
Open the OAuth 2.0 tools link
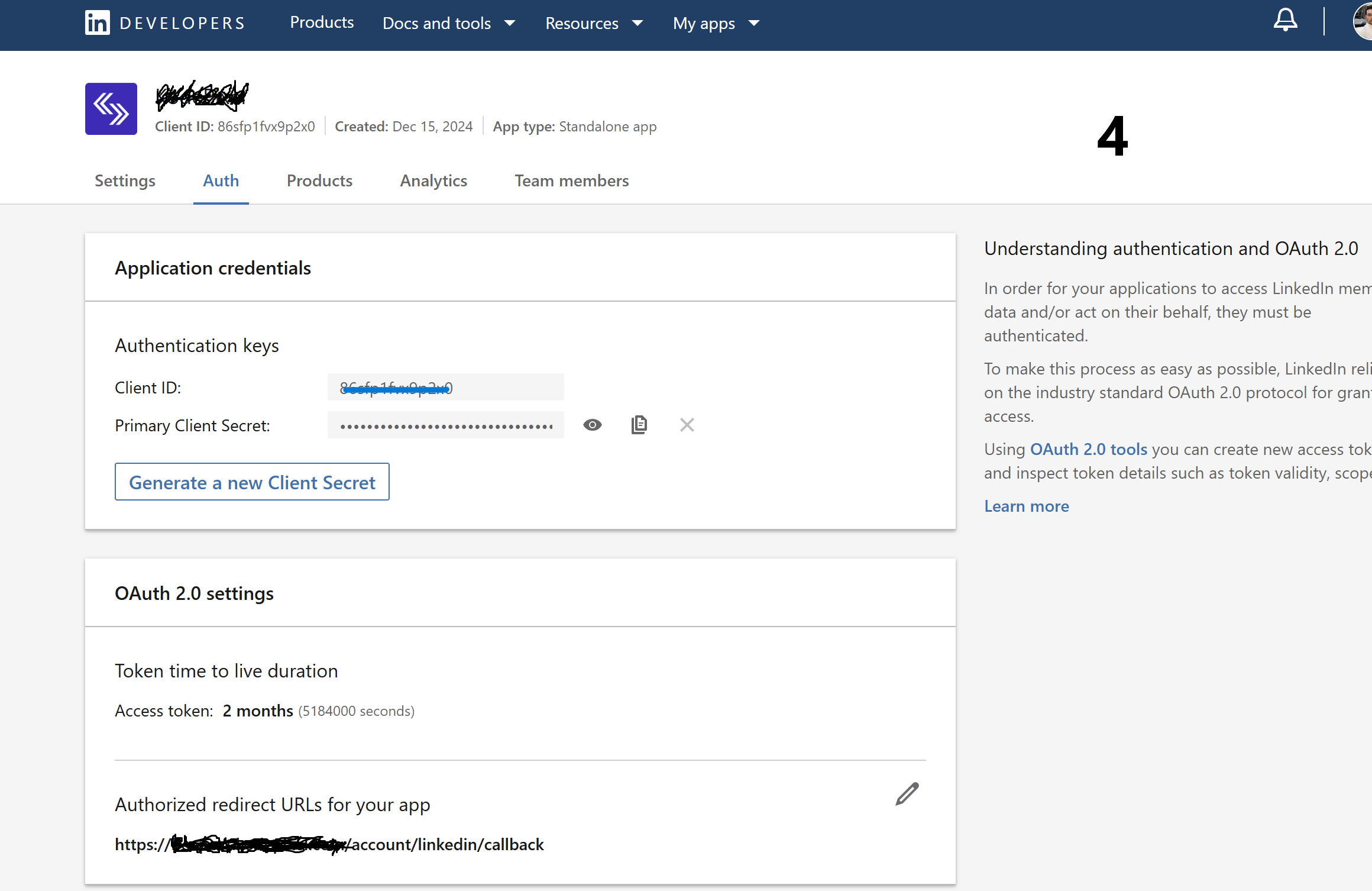coord(1089,450)
